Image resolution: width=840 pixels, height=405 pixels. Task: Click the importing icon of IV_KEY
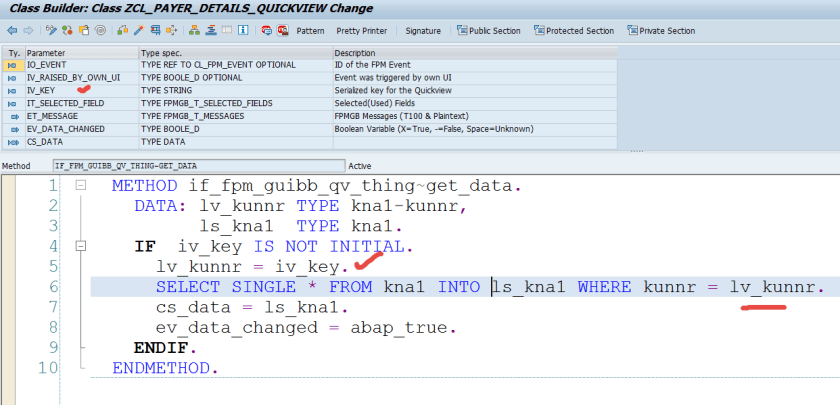(13, 91)
